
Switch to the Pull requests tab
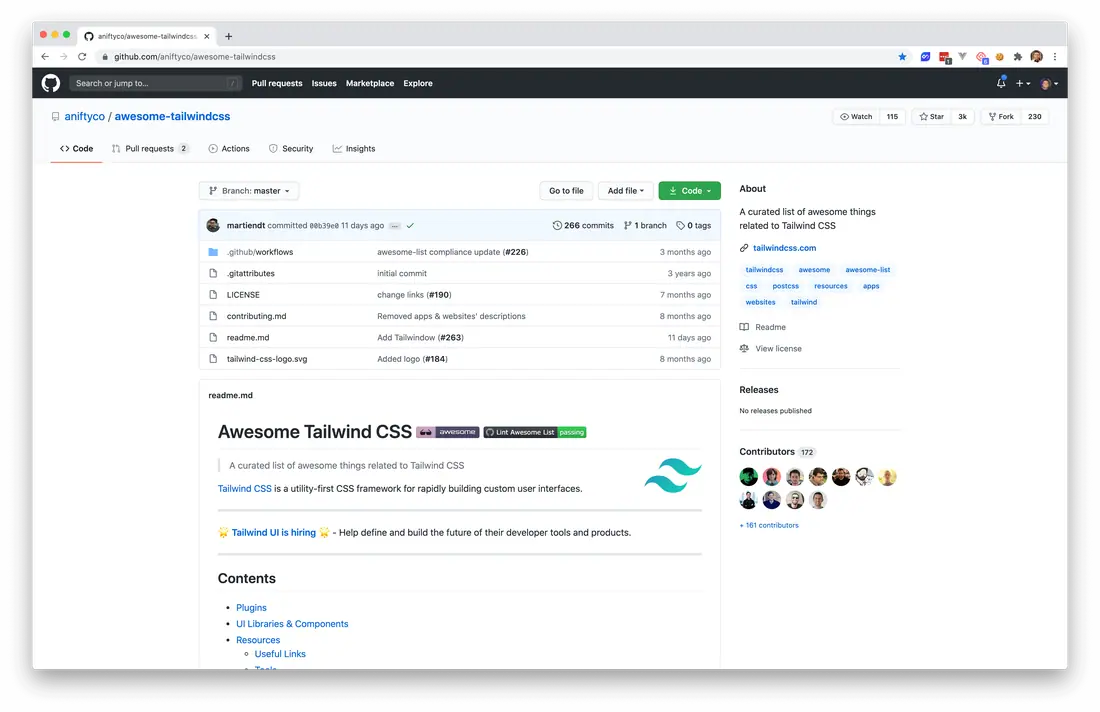[x=150, y=149]
